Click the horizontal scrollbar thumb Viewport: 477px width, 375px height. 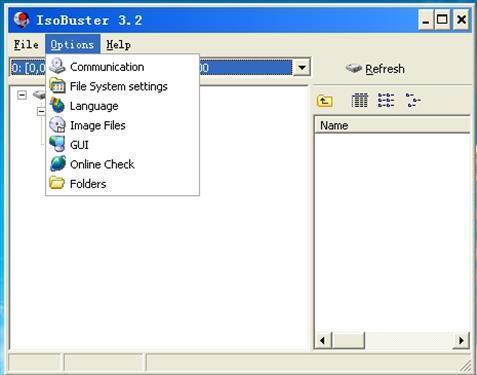349,340
